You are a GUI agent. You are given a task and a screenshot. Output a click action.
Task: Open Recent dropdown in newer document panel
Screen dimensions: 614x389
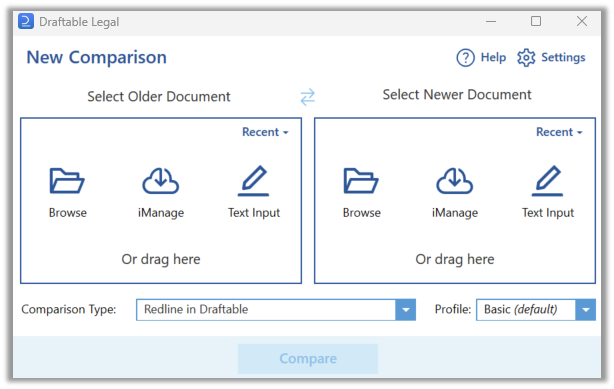tap(559, 132)
